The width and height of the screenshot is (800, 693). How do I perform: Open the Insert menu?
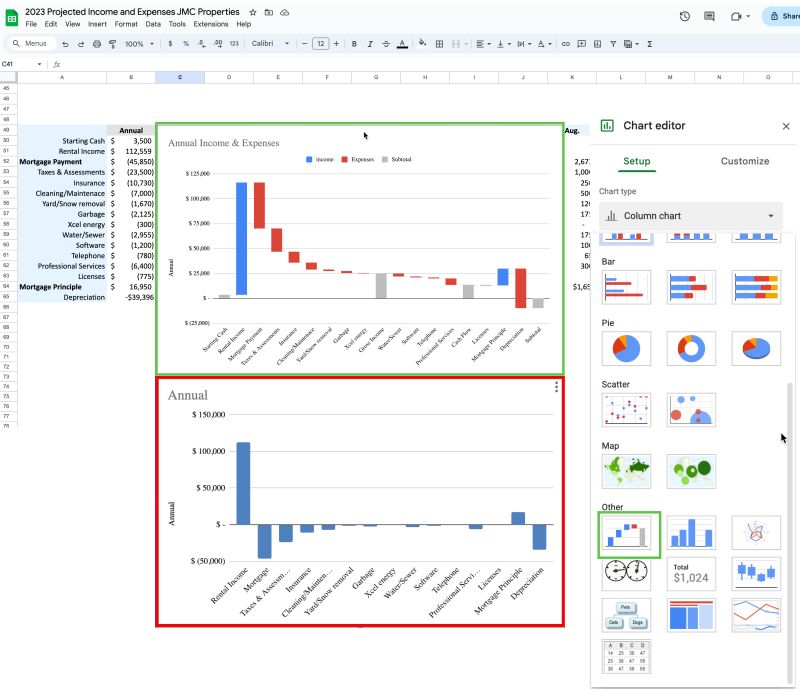[x=97, y=24]
